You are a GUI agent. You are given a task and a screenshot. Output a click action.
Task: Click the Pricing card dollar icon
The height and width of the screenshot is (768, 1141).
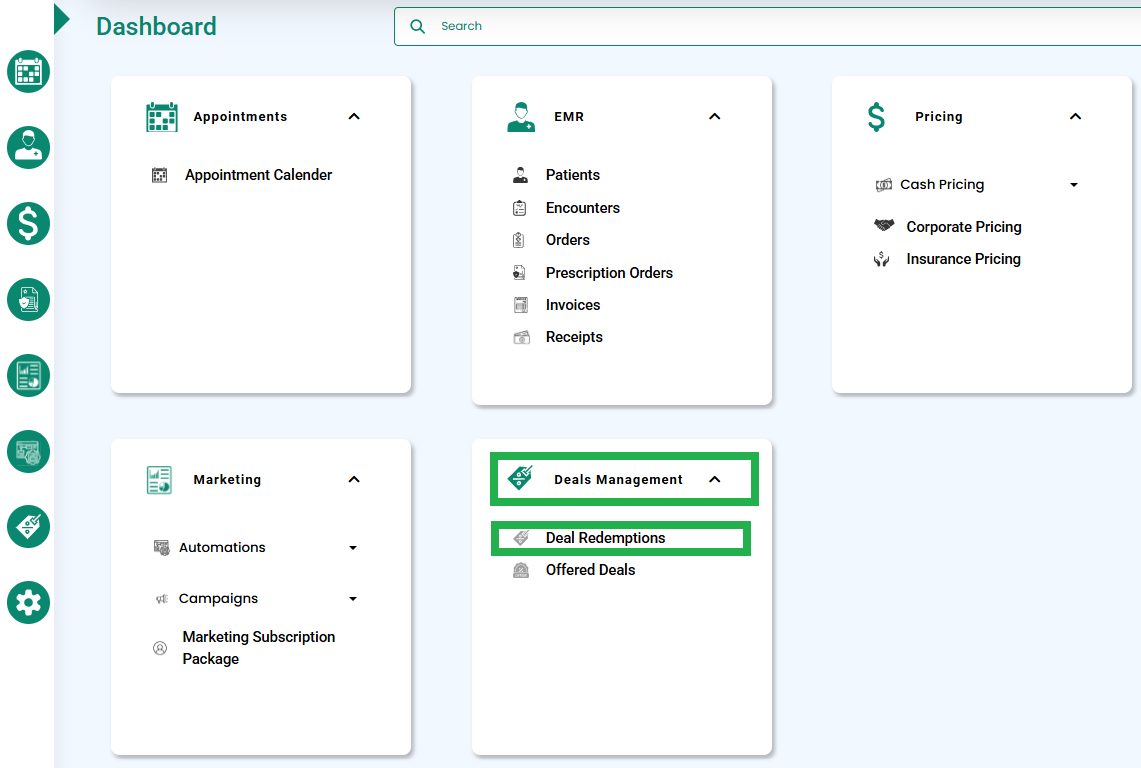876,116
